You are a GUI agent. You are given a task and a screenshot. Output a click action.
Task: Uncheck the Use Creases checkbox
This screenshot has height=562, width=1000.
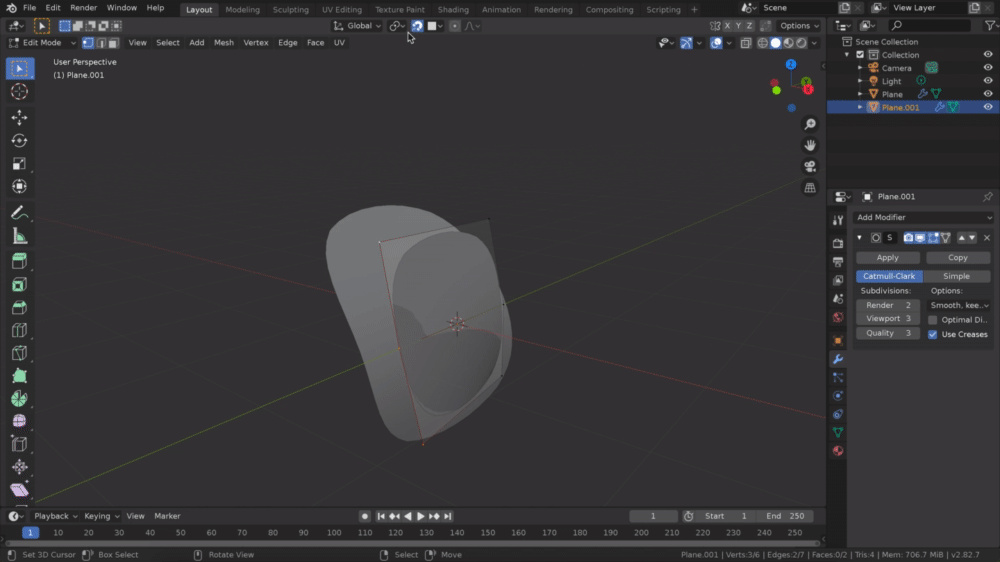pyautogui.click(x=933, y=334)
